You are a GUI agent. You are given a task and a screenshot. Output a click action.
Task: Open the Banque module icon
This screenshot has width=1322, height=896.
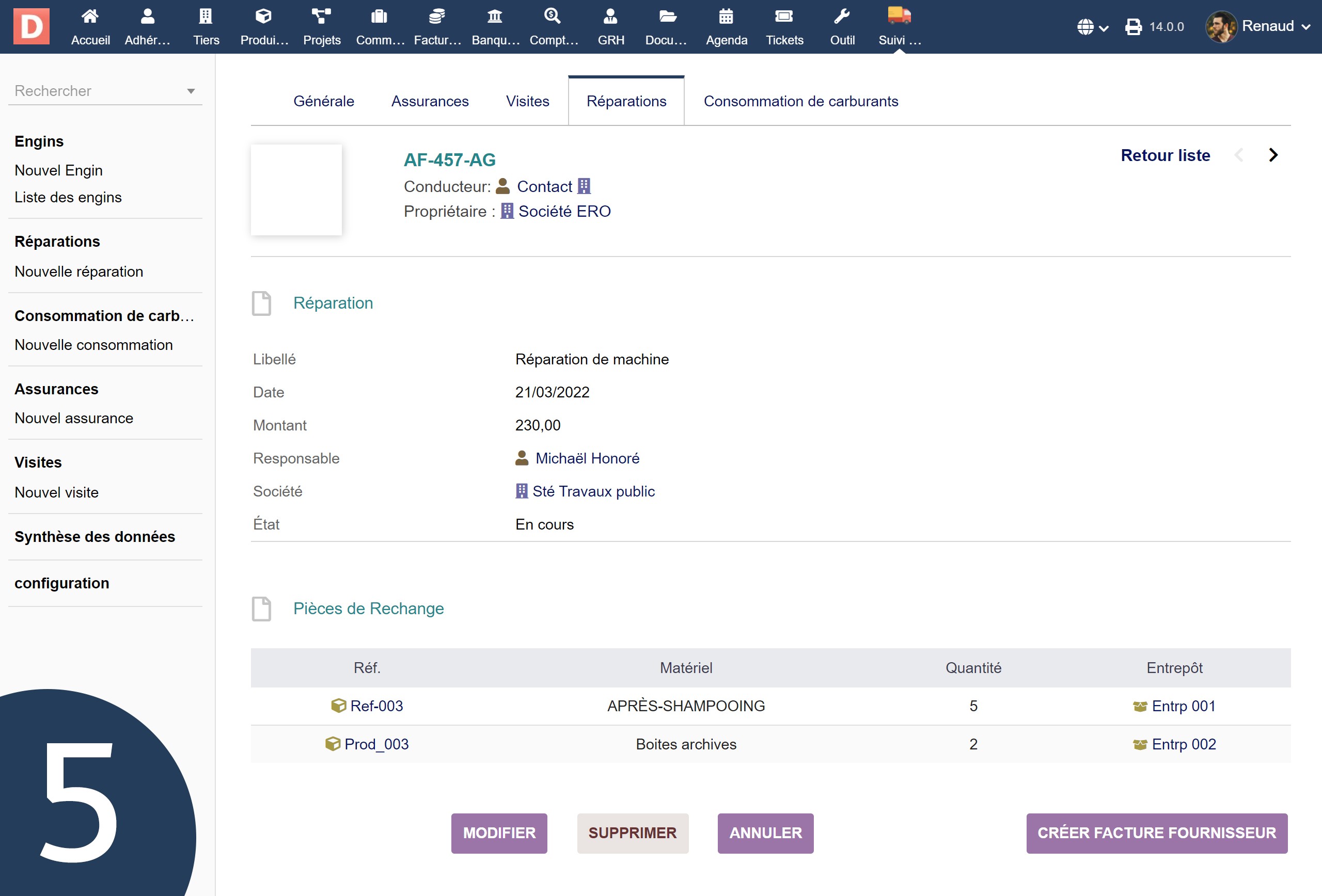pyautogui.click(x=495, y=17)
